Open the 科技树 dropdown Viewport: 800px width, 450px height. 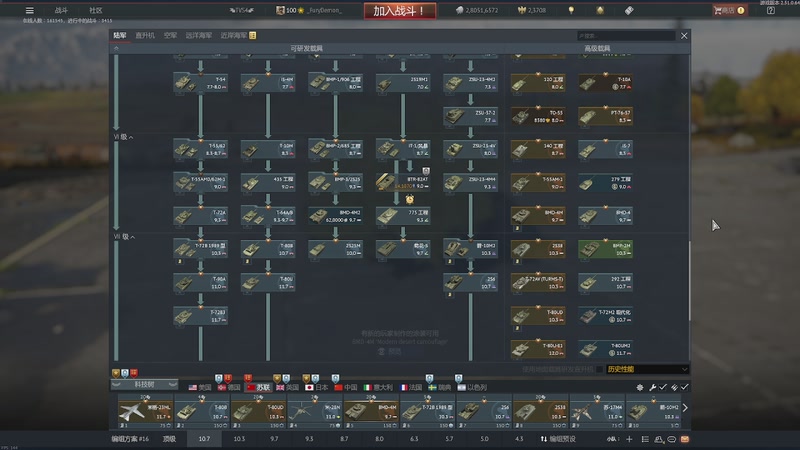coord(144,384)
